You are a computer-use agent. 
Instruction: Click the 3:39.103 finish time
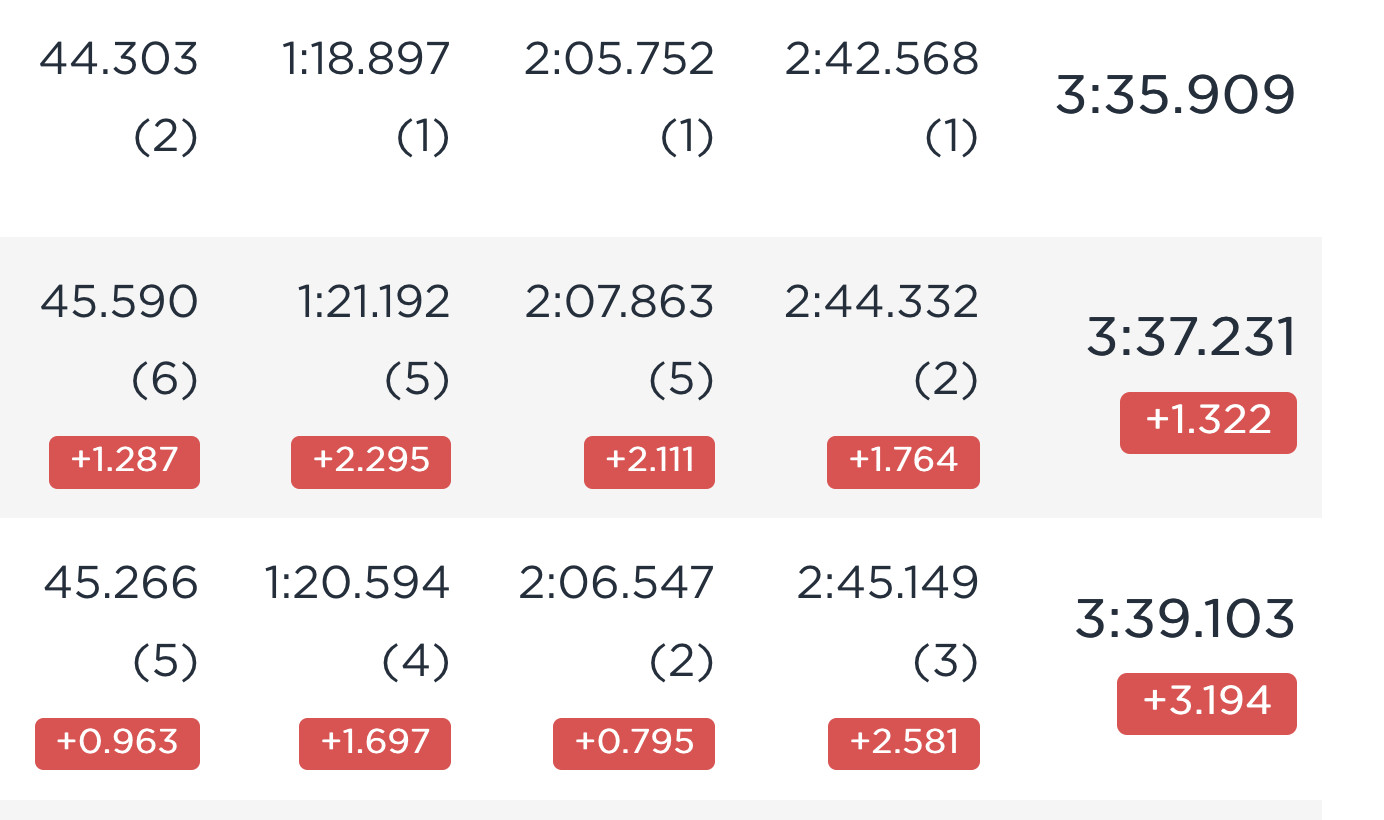click(x=1185, y=620)
